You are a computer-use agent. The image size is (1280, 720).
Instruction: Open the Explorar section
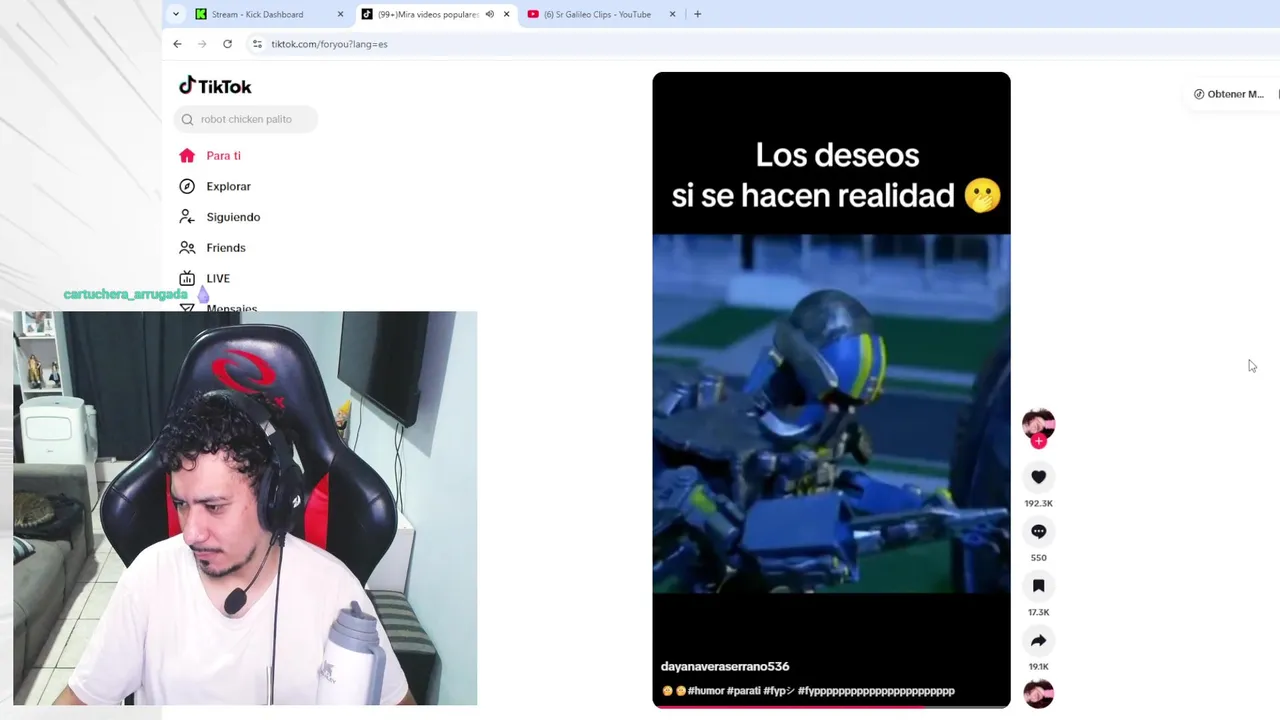point(228,186)
